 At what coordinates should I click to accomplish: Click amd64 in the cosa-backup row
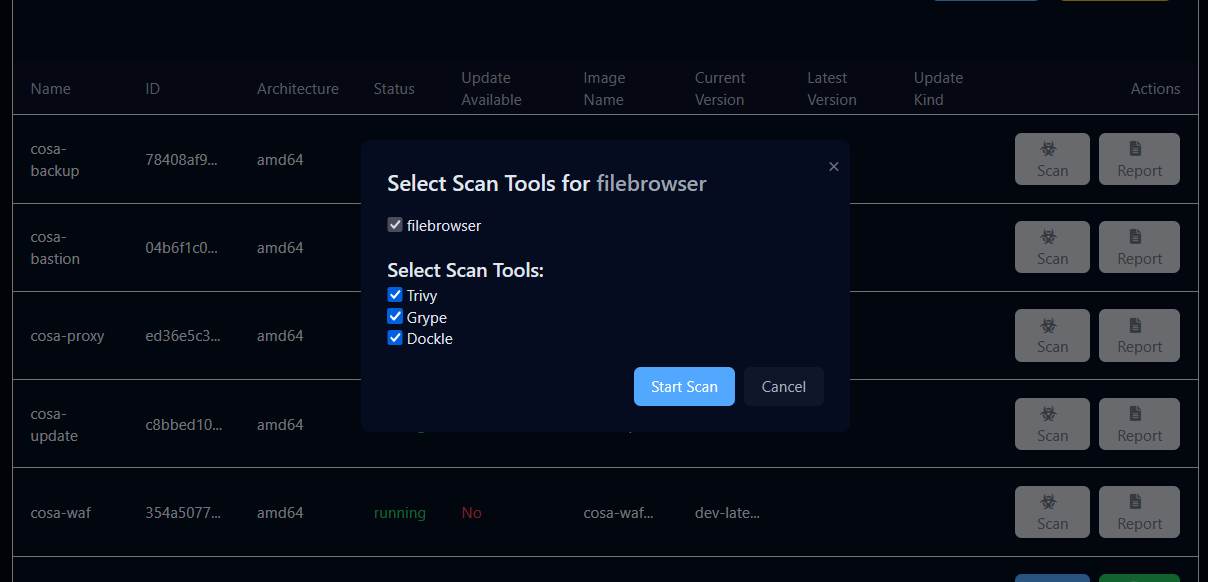280,160
